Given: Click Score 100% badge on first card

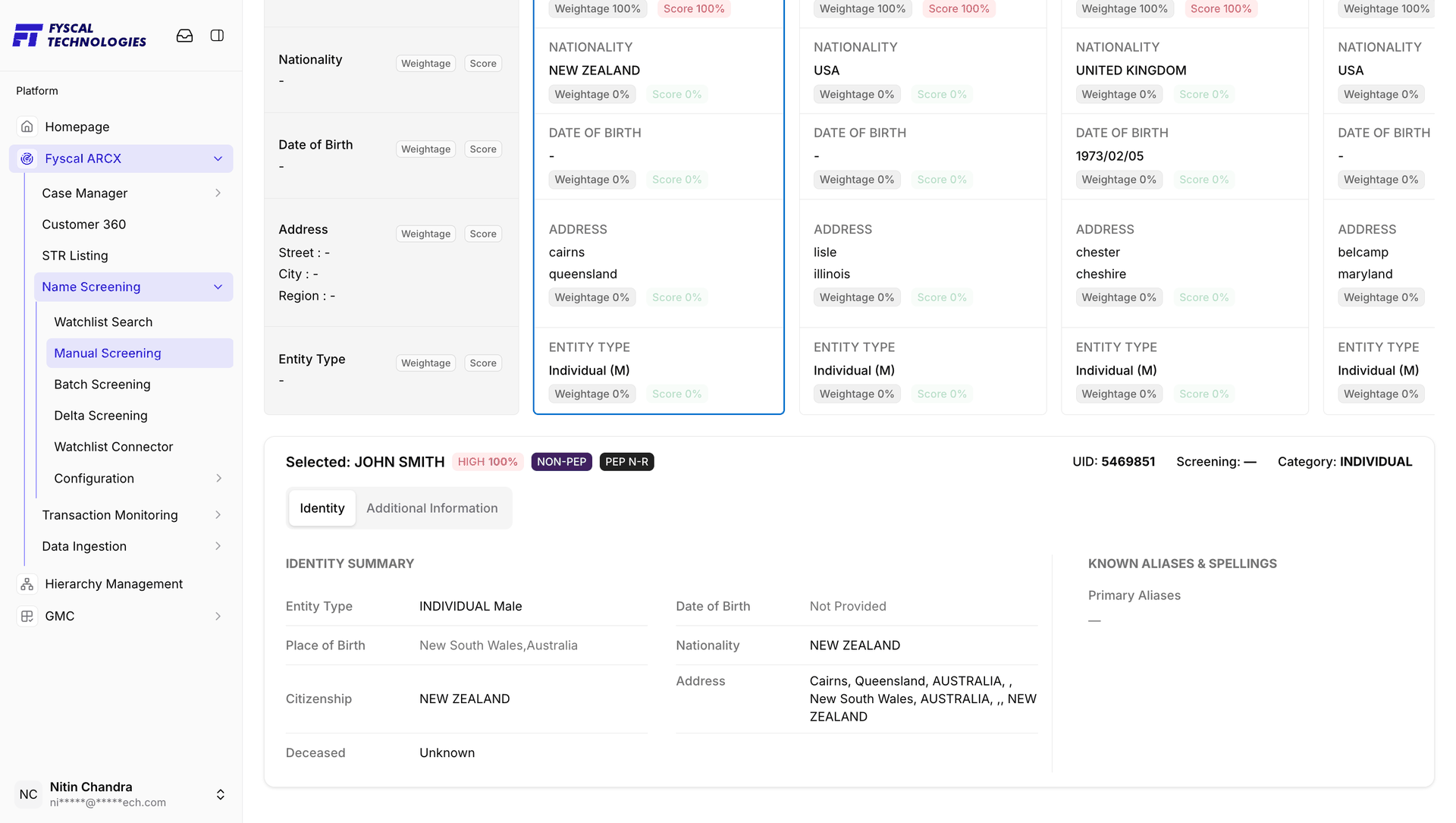Looking at the screenshot, I should [694, 9].
